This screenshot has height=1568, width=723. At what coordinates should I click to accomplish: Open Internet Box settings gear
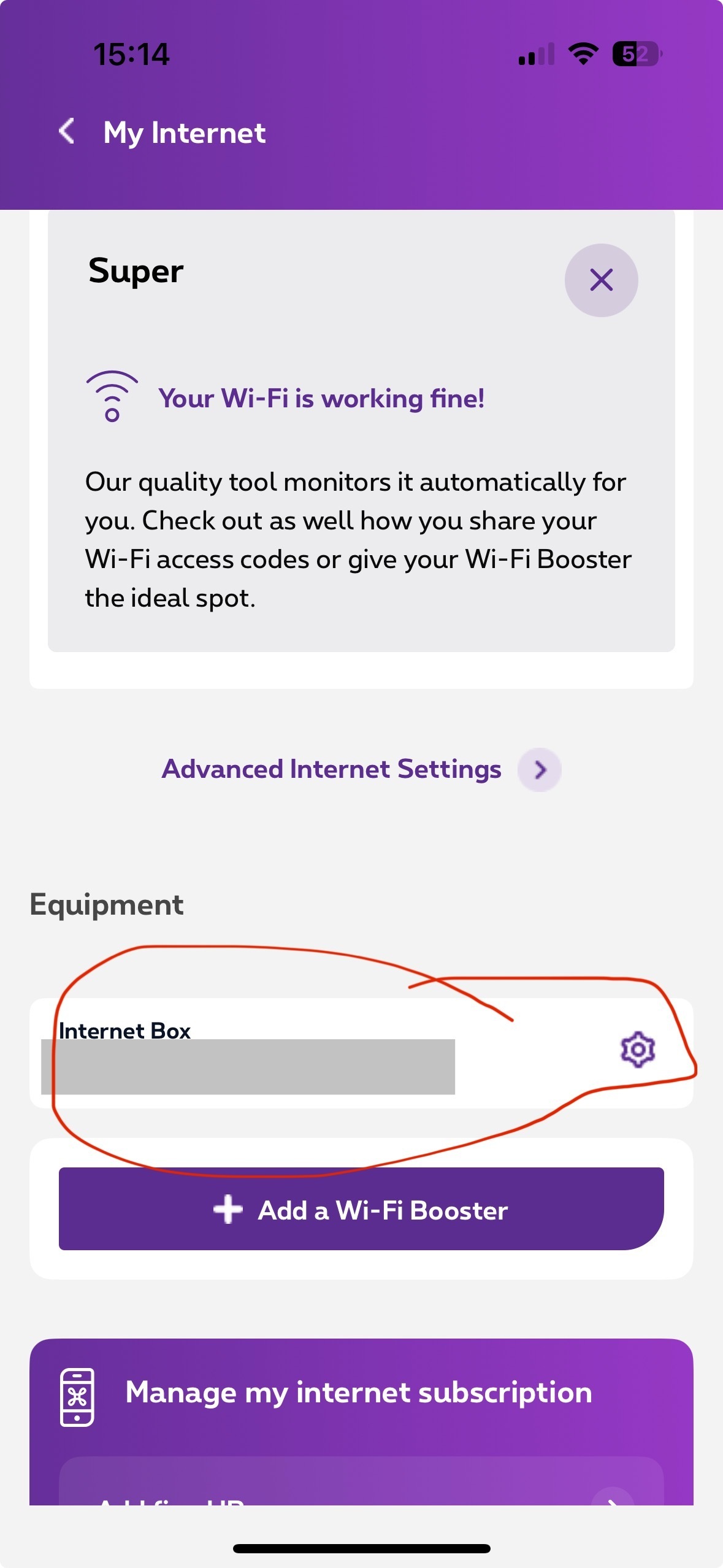[x=638, y=1050]
